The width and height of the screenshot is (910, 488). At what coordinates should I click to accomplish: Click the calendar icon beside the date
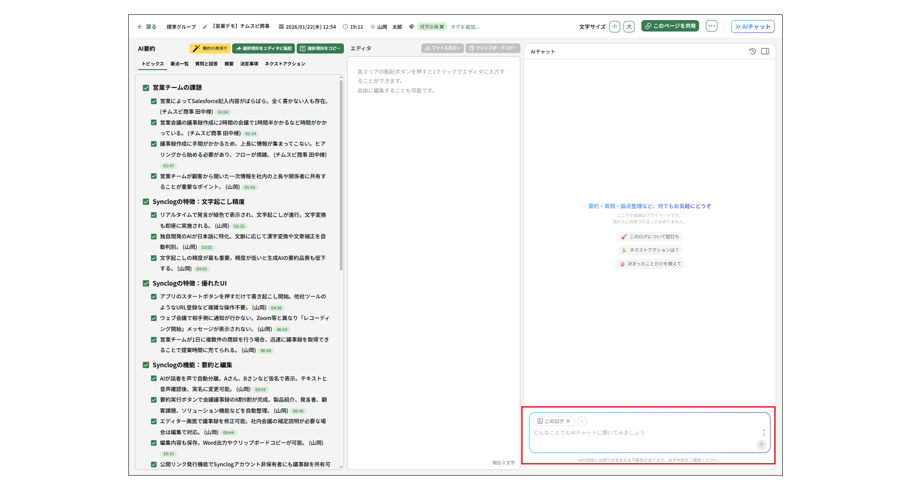click(x=281, y=27)
